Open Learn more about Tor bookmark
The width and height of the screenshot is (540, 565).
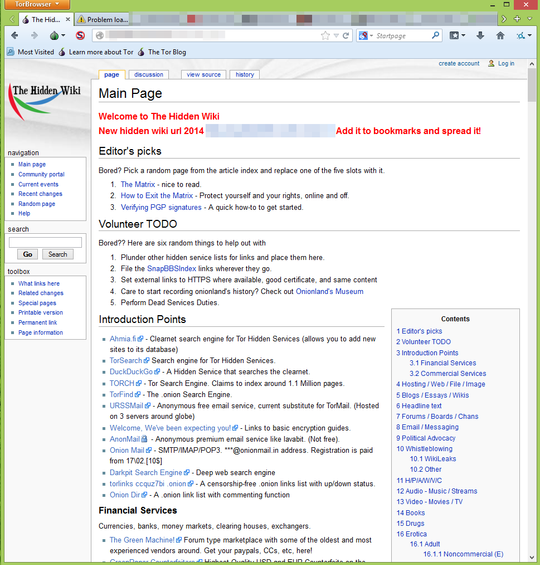tap(96, 52)
